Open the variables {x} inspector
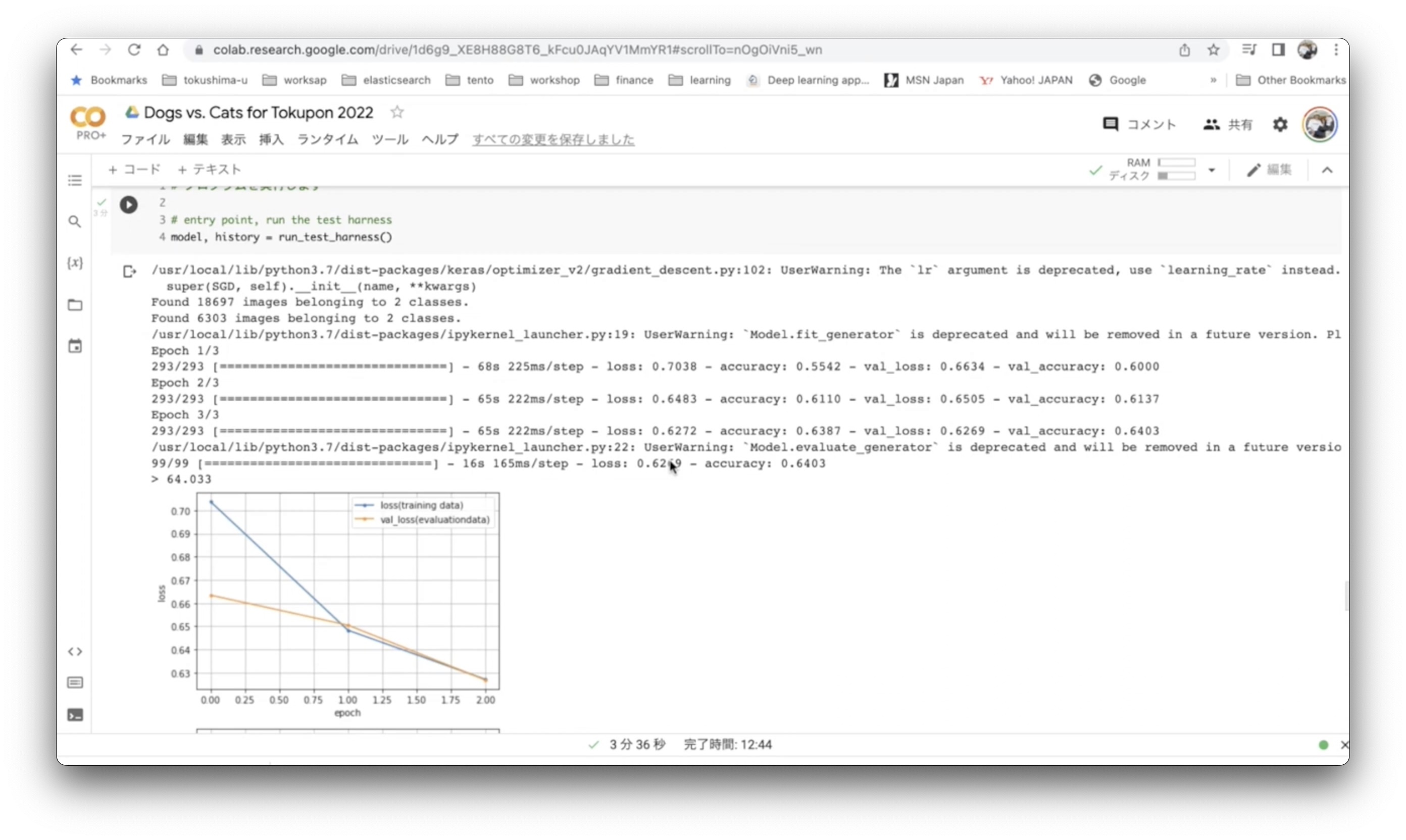The width and height of the screenshot is (1406, 840). click(x=75, y=262)
